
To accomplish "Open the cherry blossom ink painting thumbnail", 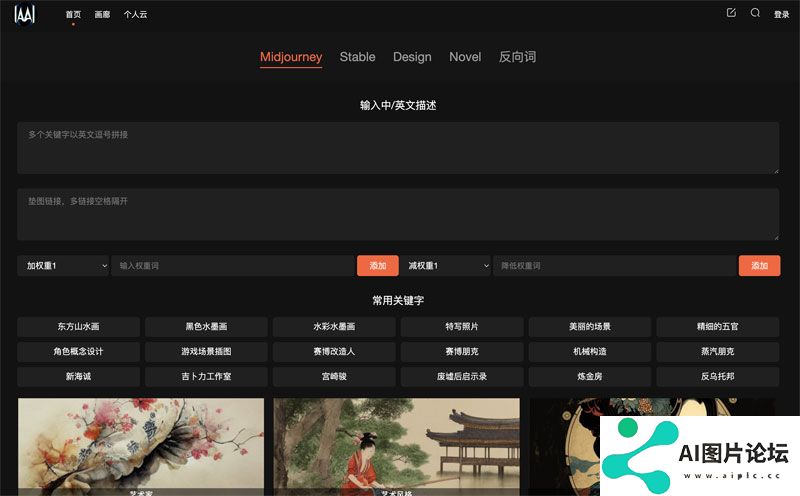I will (x=141, y=447).
